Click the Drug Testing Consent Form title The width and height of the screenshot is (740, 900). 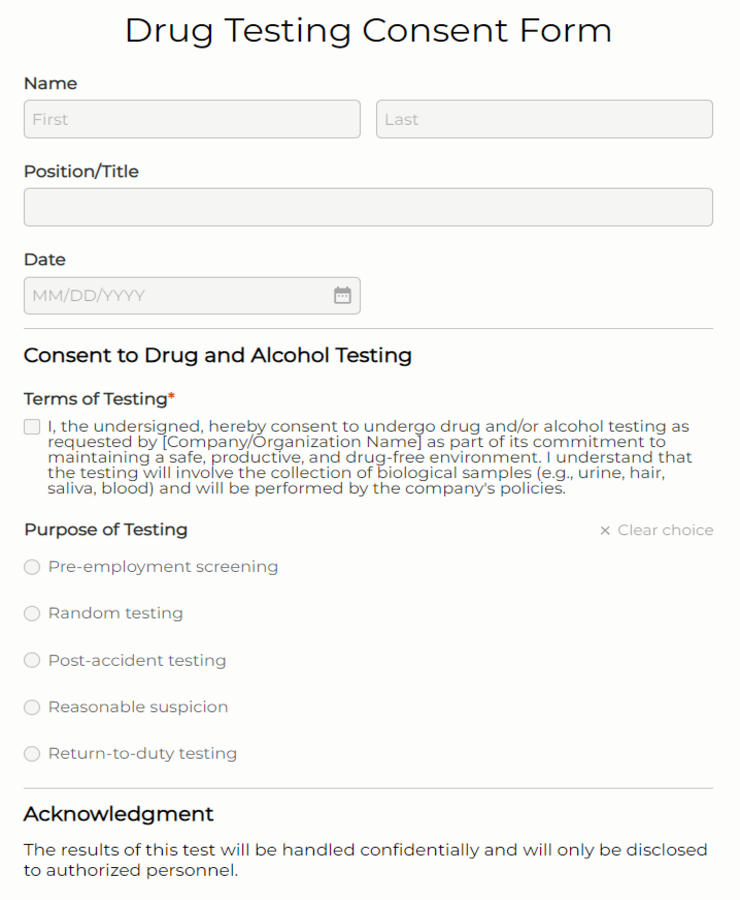click(x=369, y=31)
